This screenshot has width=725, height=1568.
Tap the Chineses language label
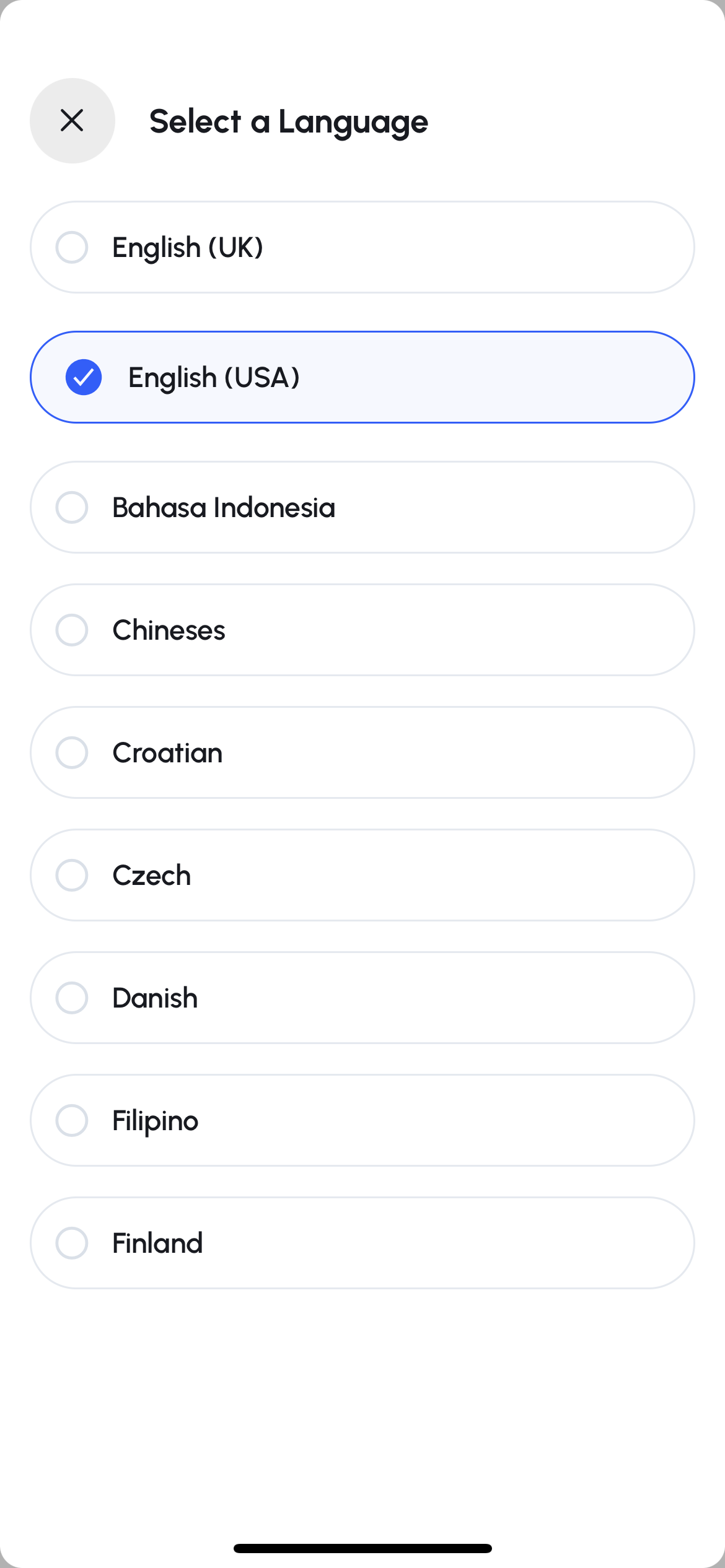[169, 630]
